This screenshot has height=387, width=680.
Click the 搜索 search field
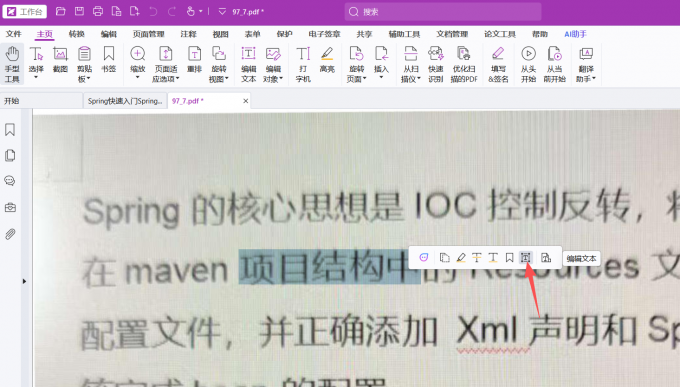(x=443, y=12)
